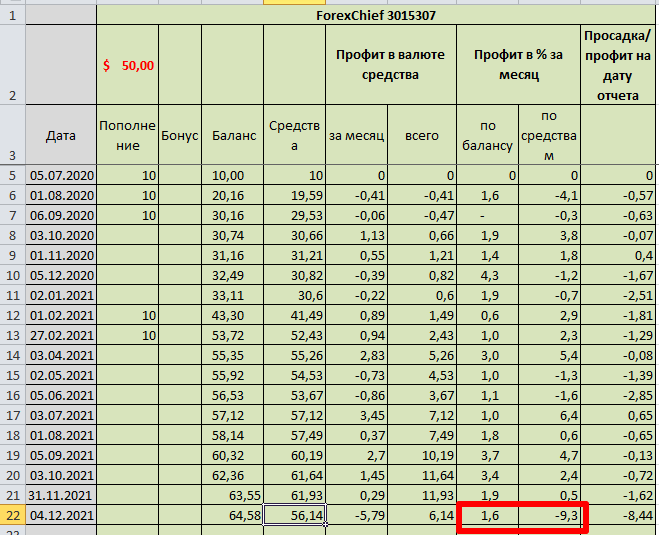Select drawdown cell -8,44

point(618,515)
